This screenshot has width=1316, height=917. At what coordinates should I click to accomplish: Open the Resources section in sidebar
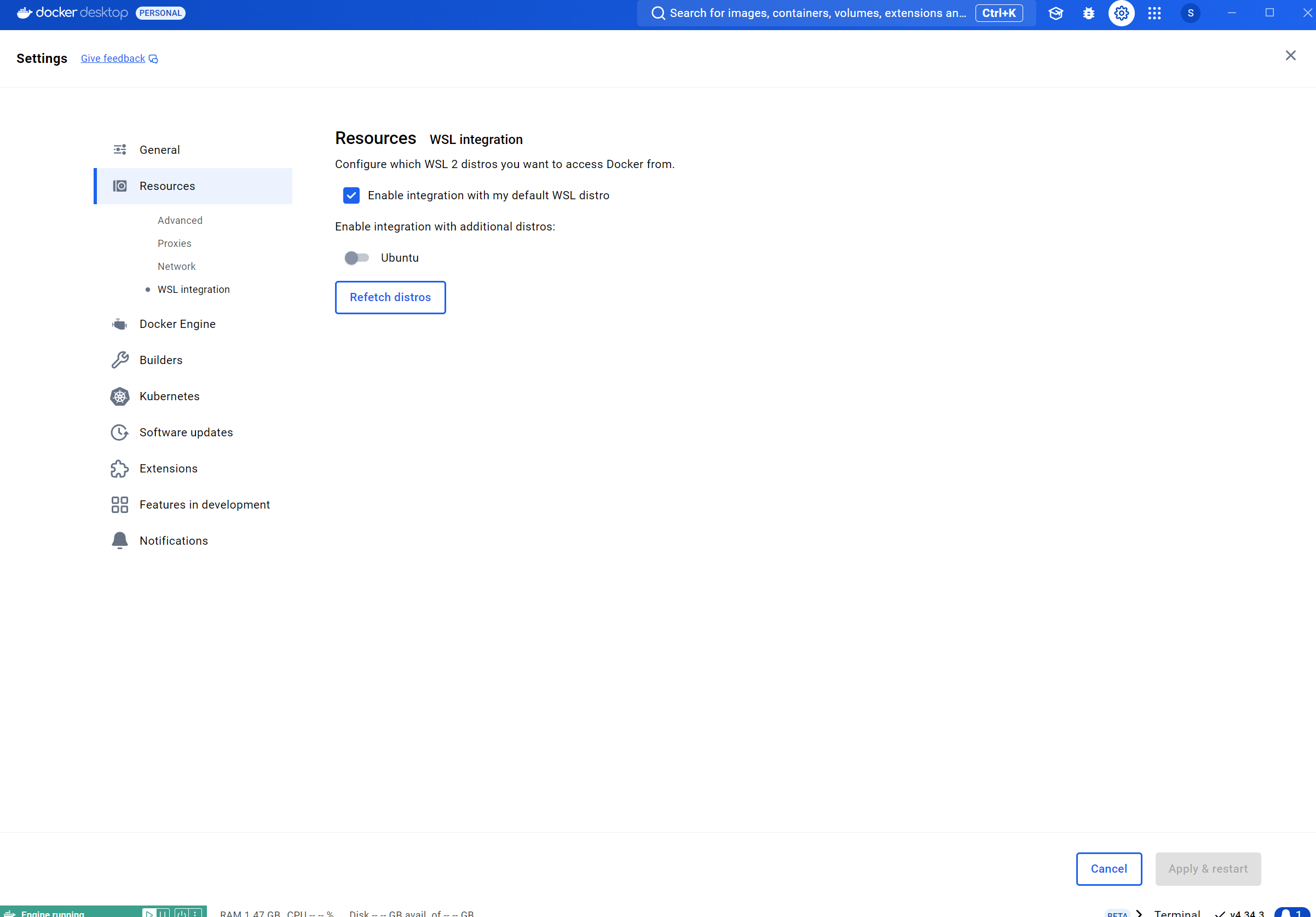point(168,186)
